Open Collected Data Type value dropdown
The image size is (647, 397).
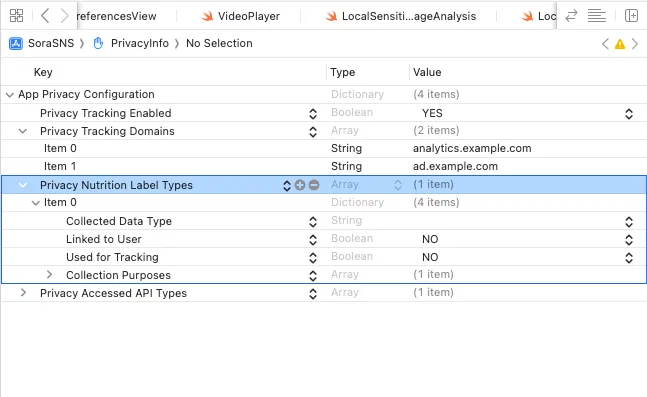629,222
